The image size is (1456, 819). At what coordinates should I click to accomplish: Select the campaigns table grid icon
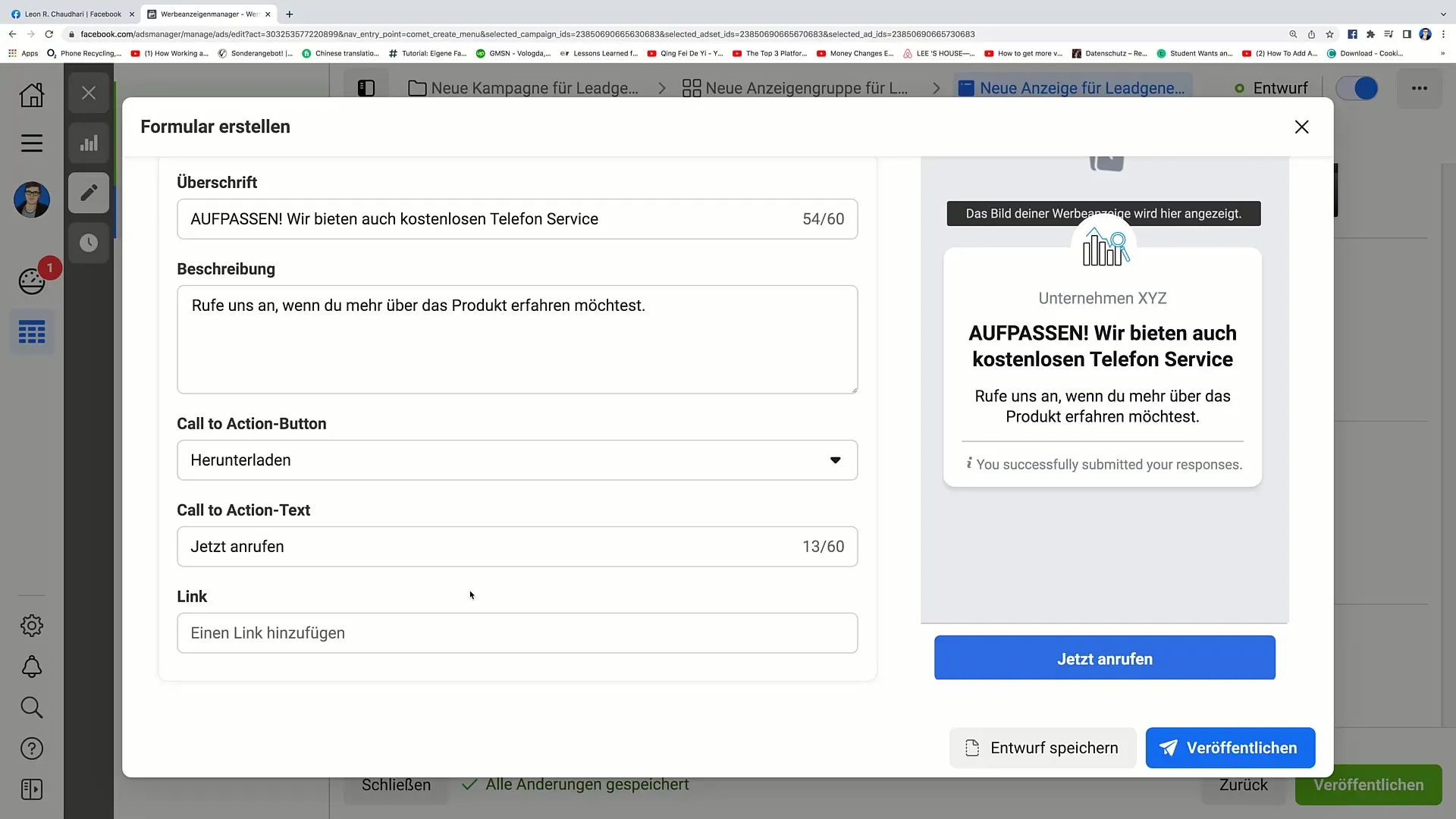32,332
